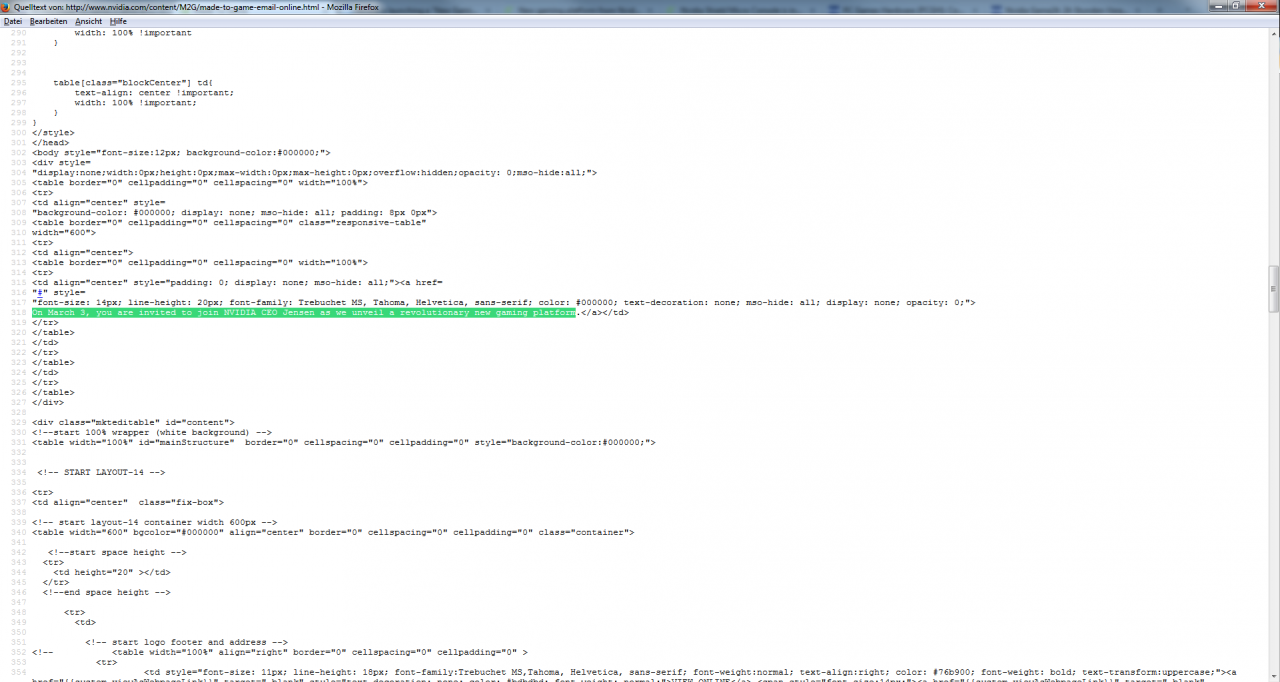The width and height of the screenshot is (1280, 682).
Task: Open the Hilfe menu
Action: click(x=118, y=21)
